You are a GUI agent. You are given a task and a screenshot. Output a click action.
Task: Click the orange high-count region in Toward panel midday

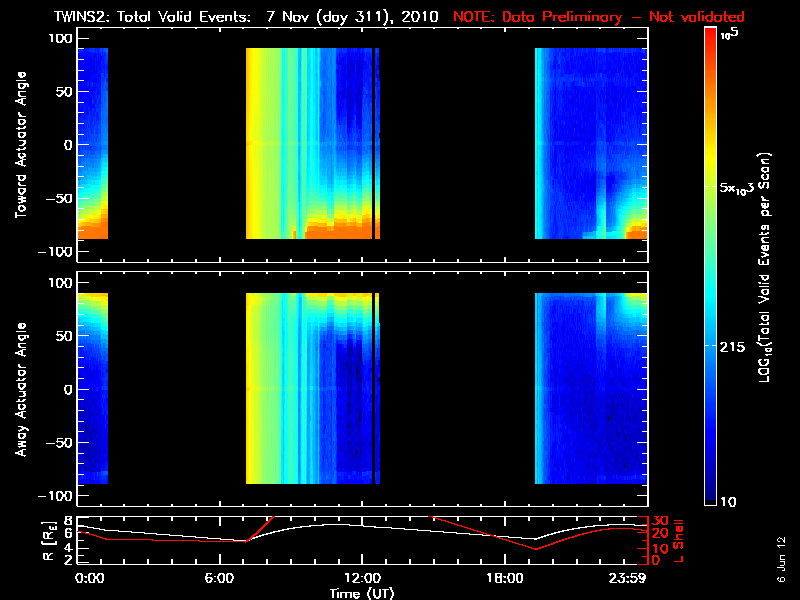[x=338, y=232]
